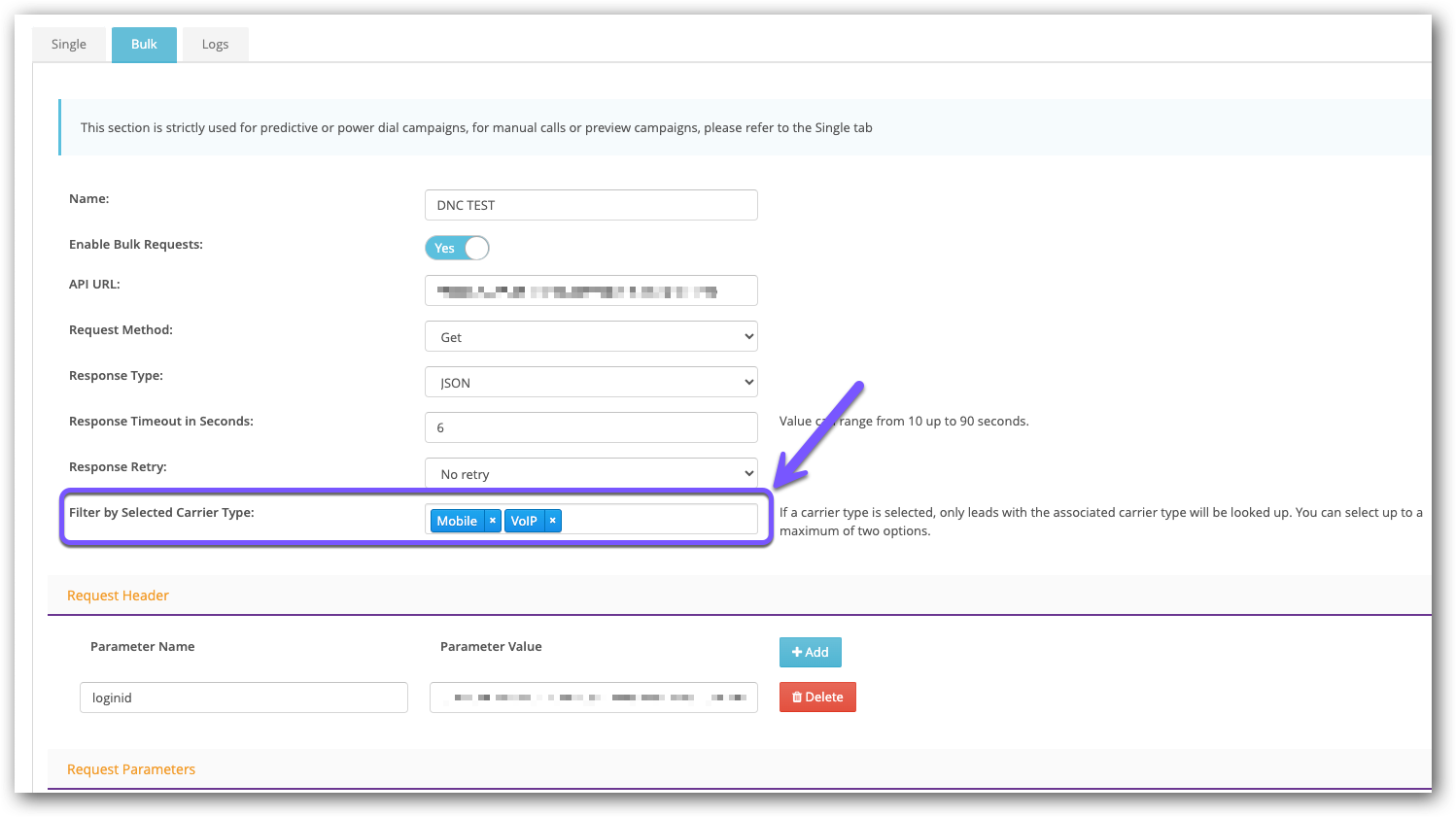Click the plus icon on the Add button
This screenshot has height=817, width=1456.
click(797, 652)
